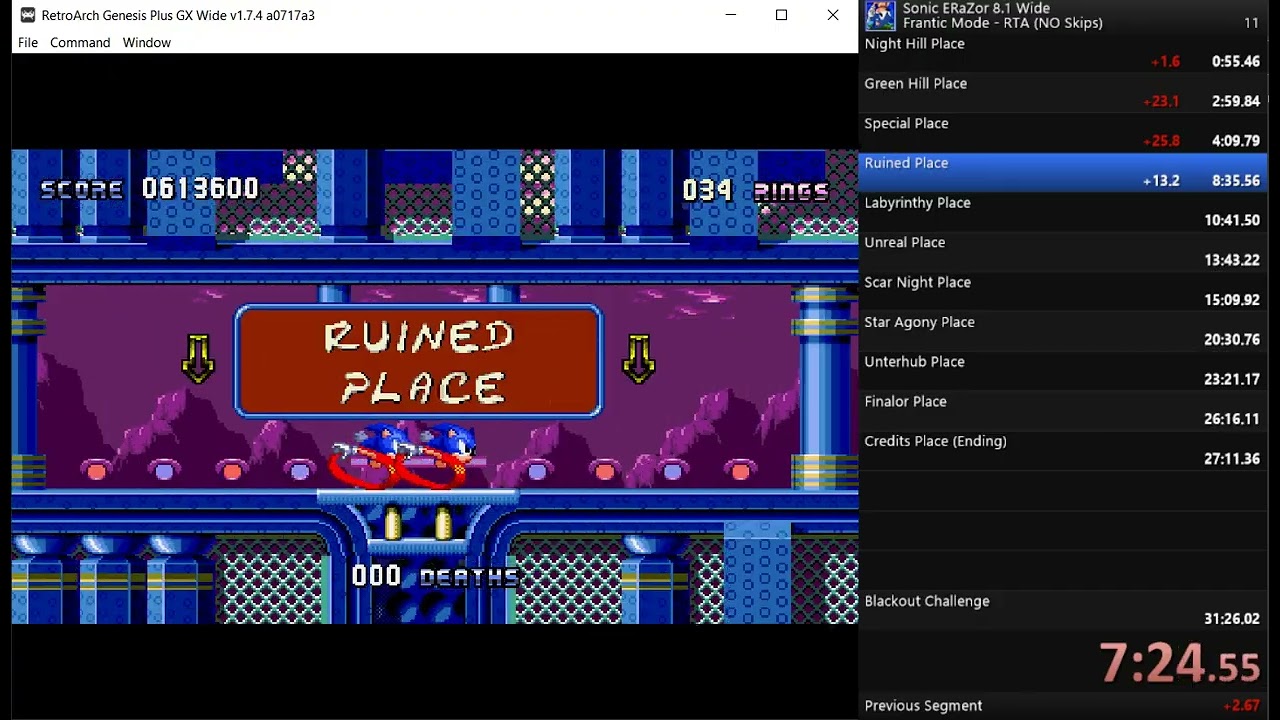
Task: Select the highlighted Ruined Place split
Action: pos(1062,172)
